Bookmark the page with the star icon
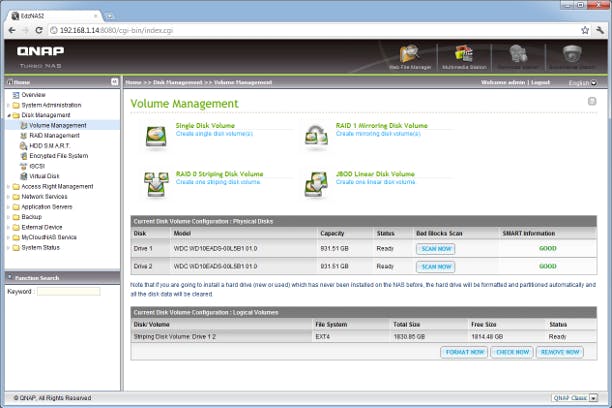 click(x=585, y=30)
